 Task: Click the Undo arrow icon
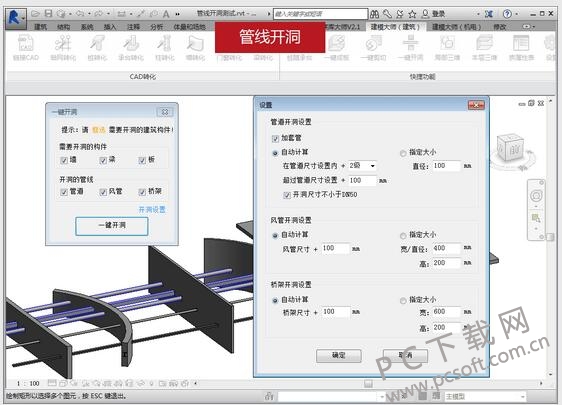(80, 14)
